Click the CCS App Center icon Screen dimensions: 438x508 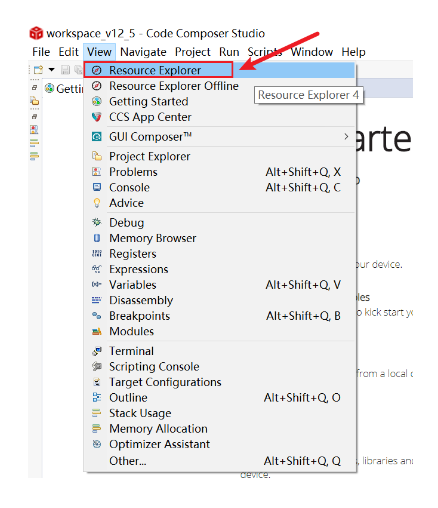click(97, 117)
